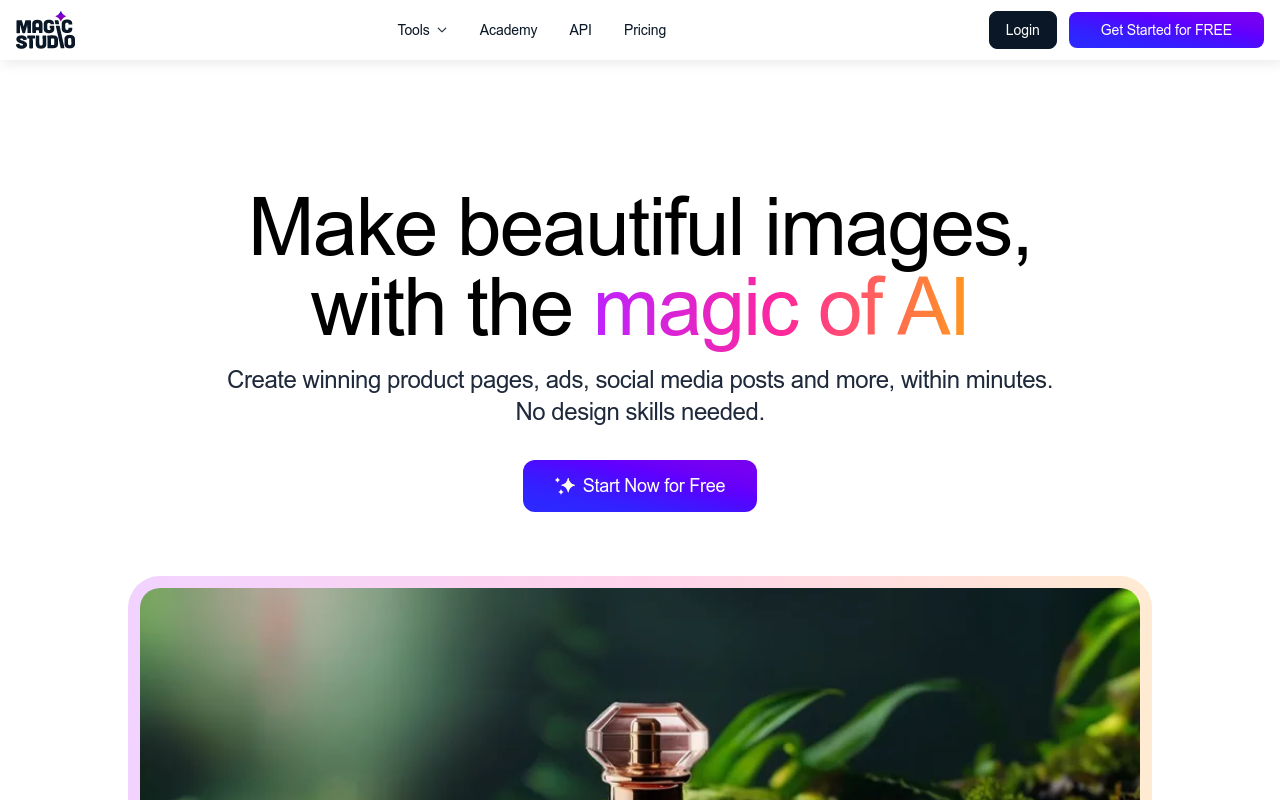Click Start Now for Free

click(x=640, y=486)
